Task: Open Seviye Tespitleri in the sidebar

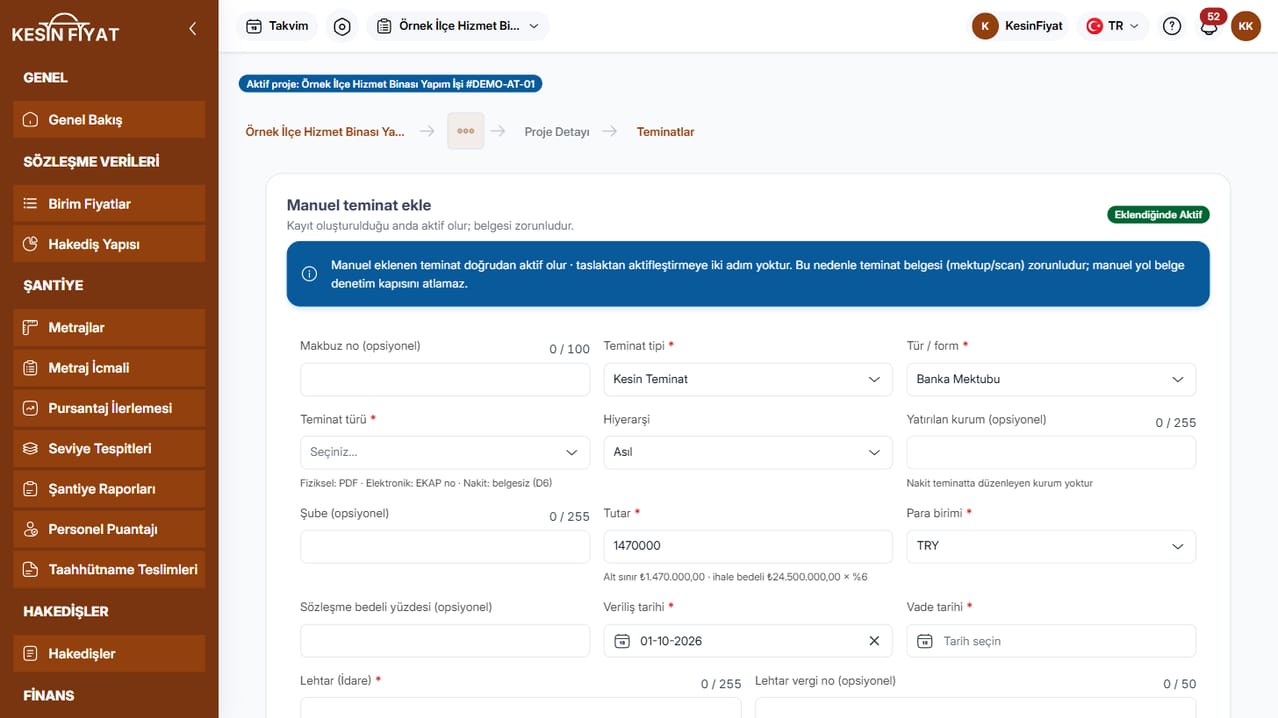Action: pos(109,449)
